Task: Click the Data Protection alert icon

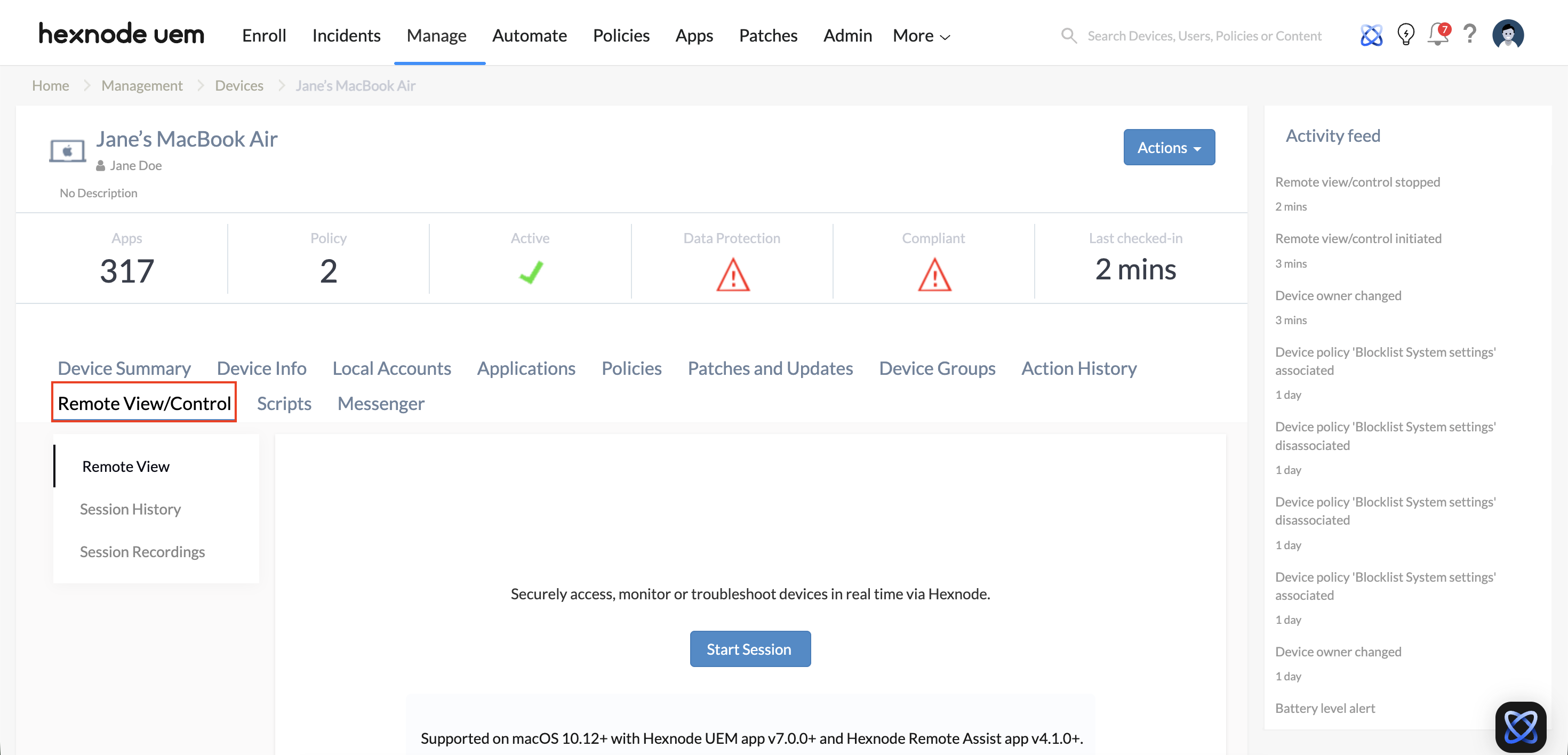Action: [x=732, y=275]
